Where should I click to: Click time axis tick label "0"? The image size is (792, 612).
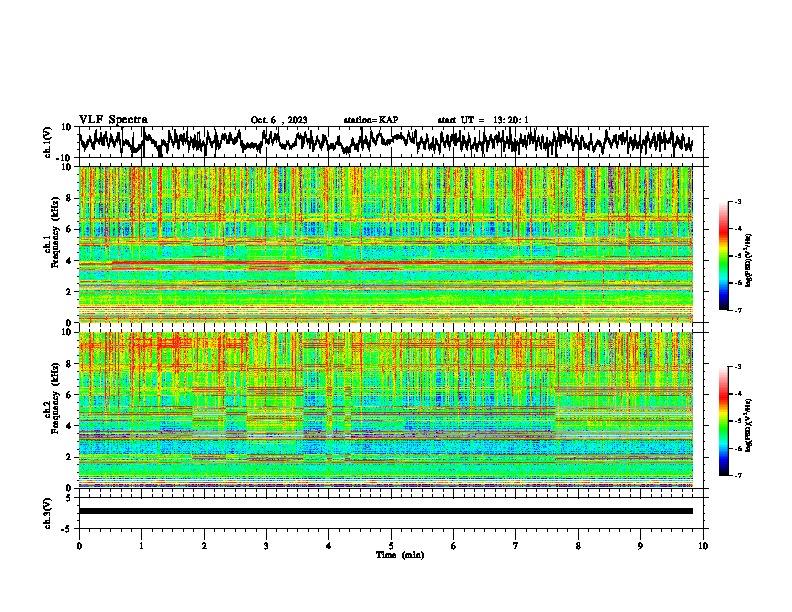[x=79, y=546]
